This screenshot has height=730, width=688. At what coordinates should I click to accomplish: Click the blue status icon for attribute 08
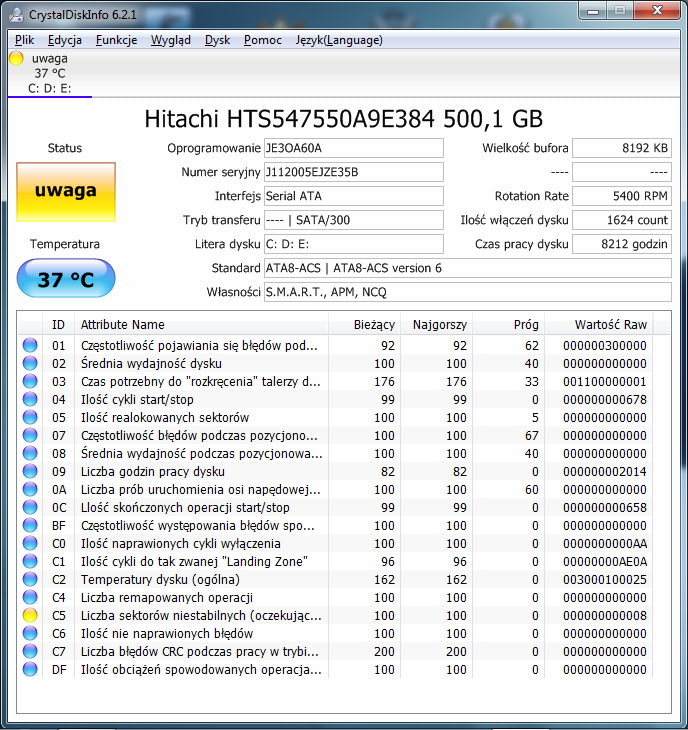click(30, 453)
